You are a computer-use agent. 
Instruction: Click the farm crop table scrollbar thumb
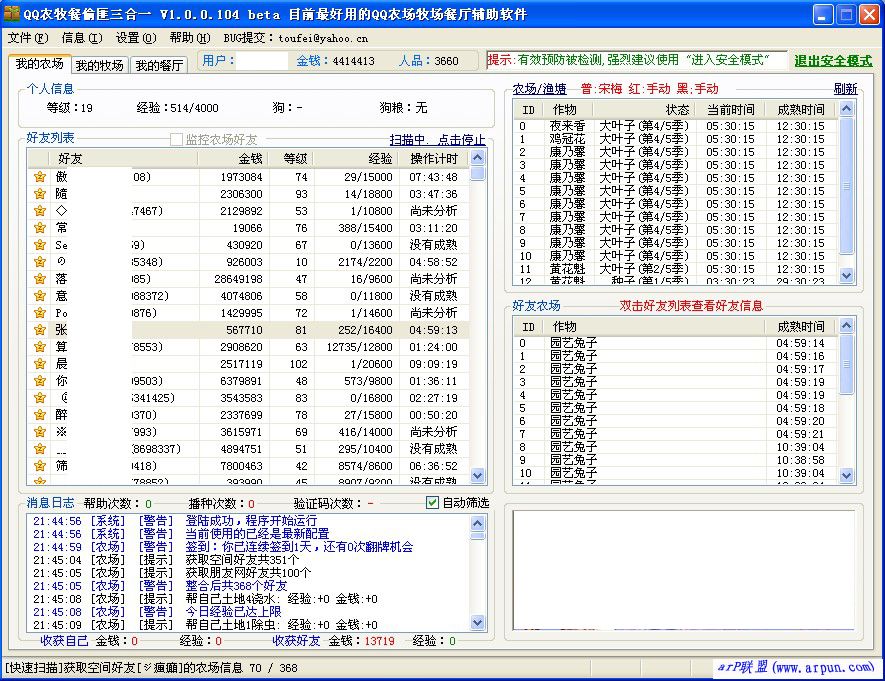[846, 186]
